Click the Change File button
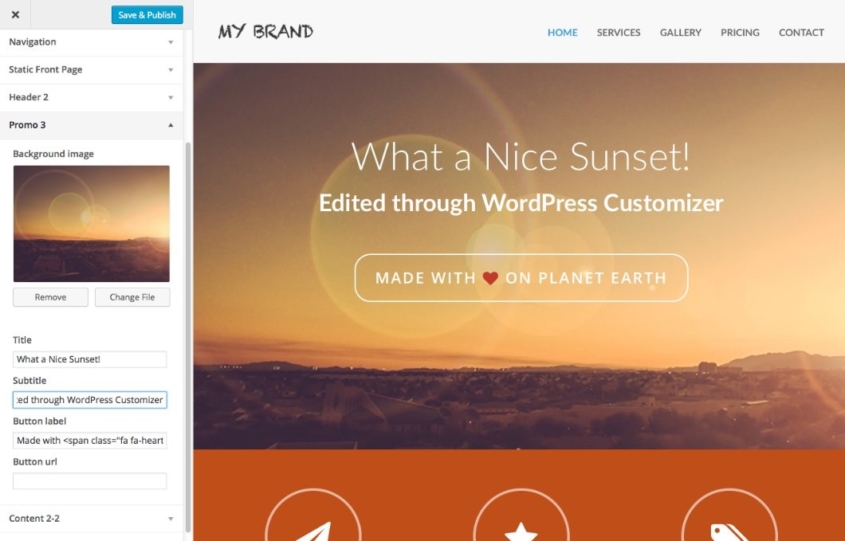 coord(132,297)
